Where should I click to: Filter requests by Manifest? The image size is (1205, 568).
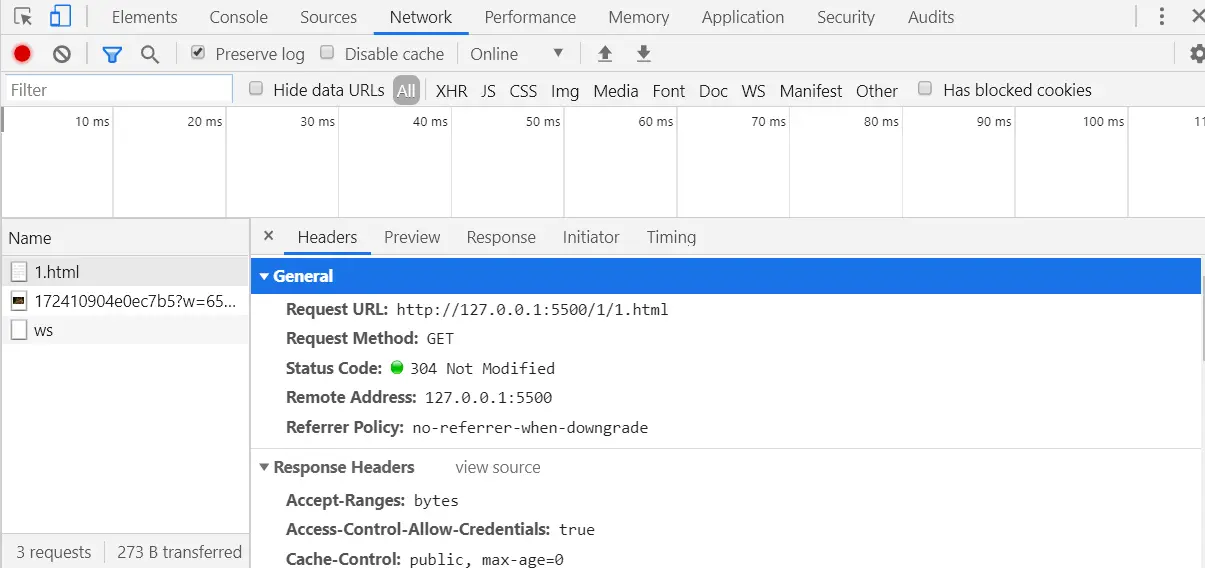[811, 90]
